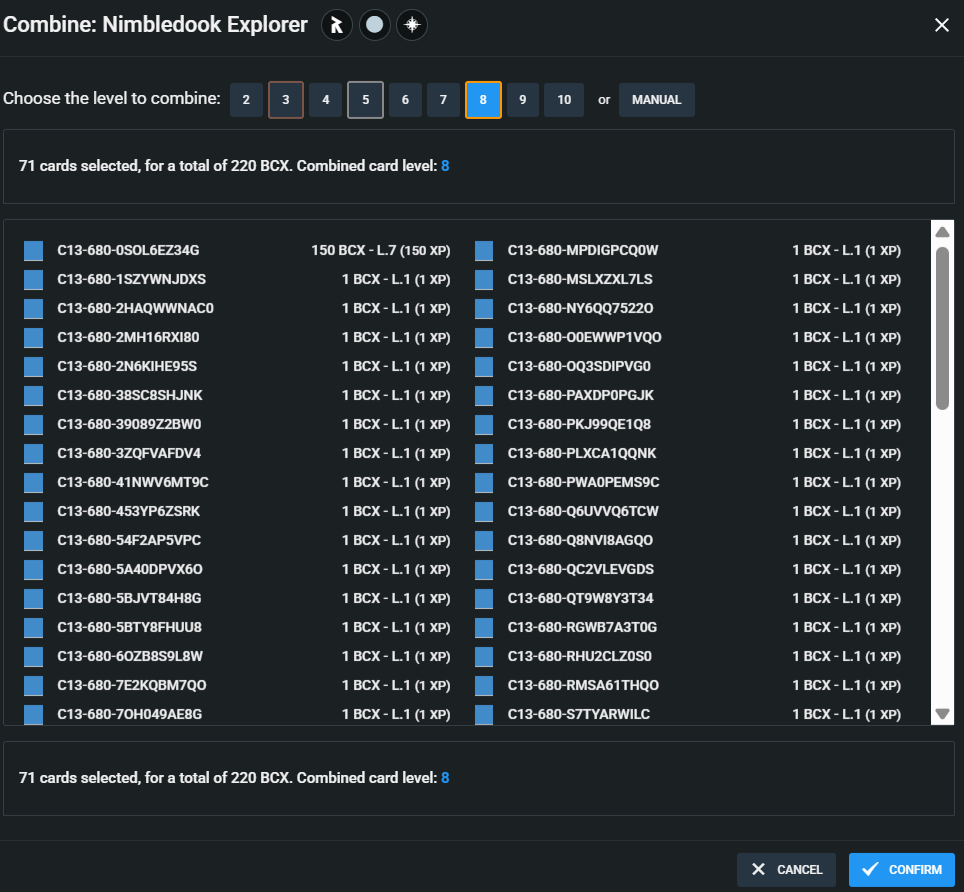
Task: Click the card list scrollbar thumb
Action: click(x=942, y=327)
